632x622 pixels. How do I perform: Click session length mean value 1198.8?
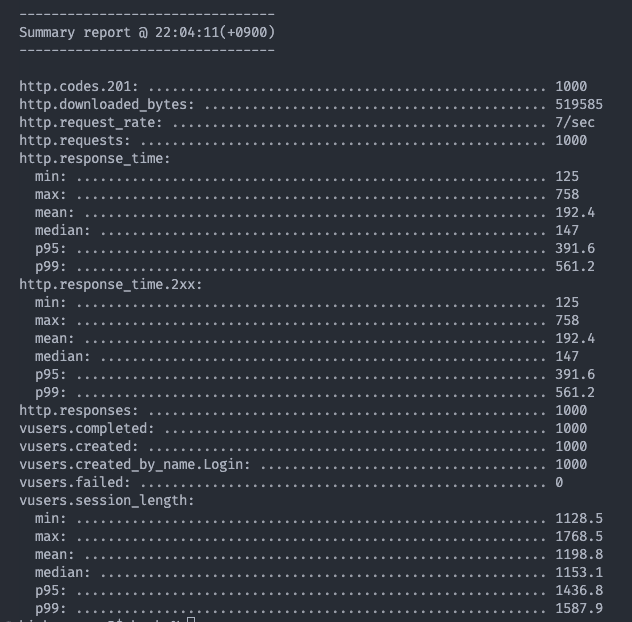(x=578, y=554)
